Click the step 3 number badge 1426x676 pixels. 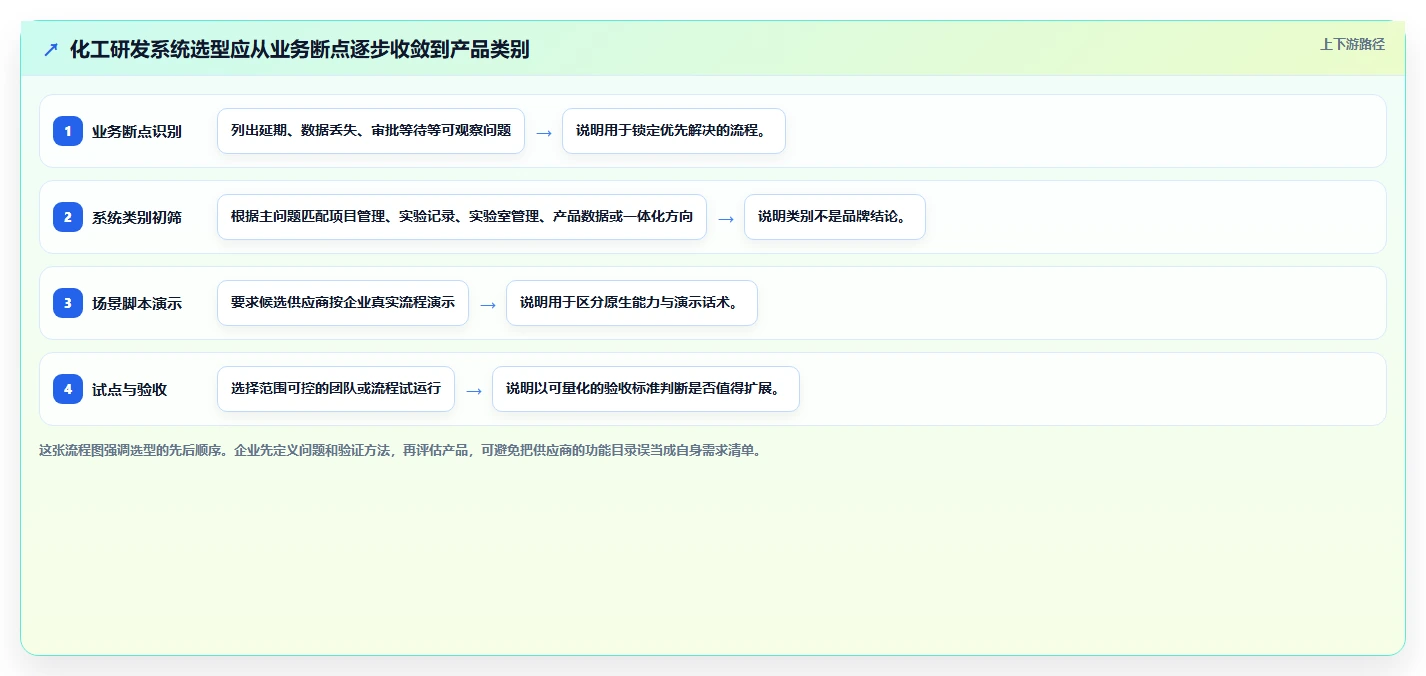(x=68, y=303)
